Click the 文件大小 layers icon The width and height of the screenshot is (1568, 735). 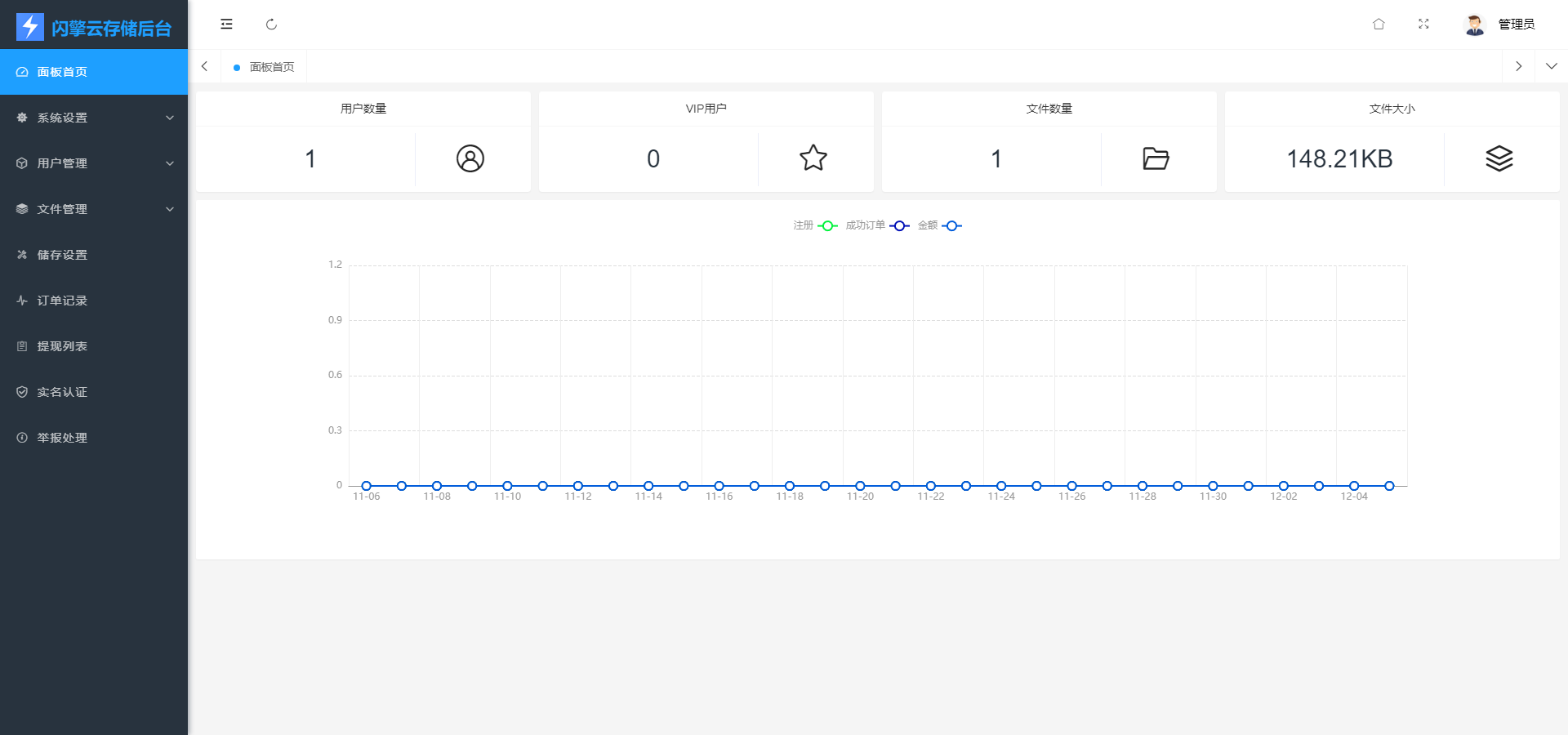tap(1499, 158)
